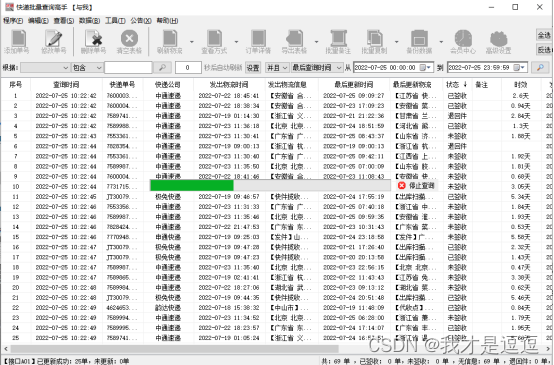The image size is (554, 365).
Task: Click the 全选 button
Action: 544,35
